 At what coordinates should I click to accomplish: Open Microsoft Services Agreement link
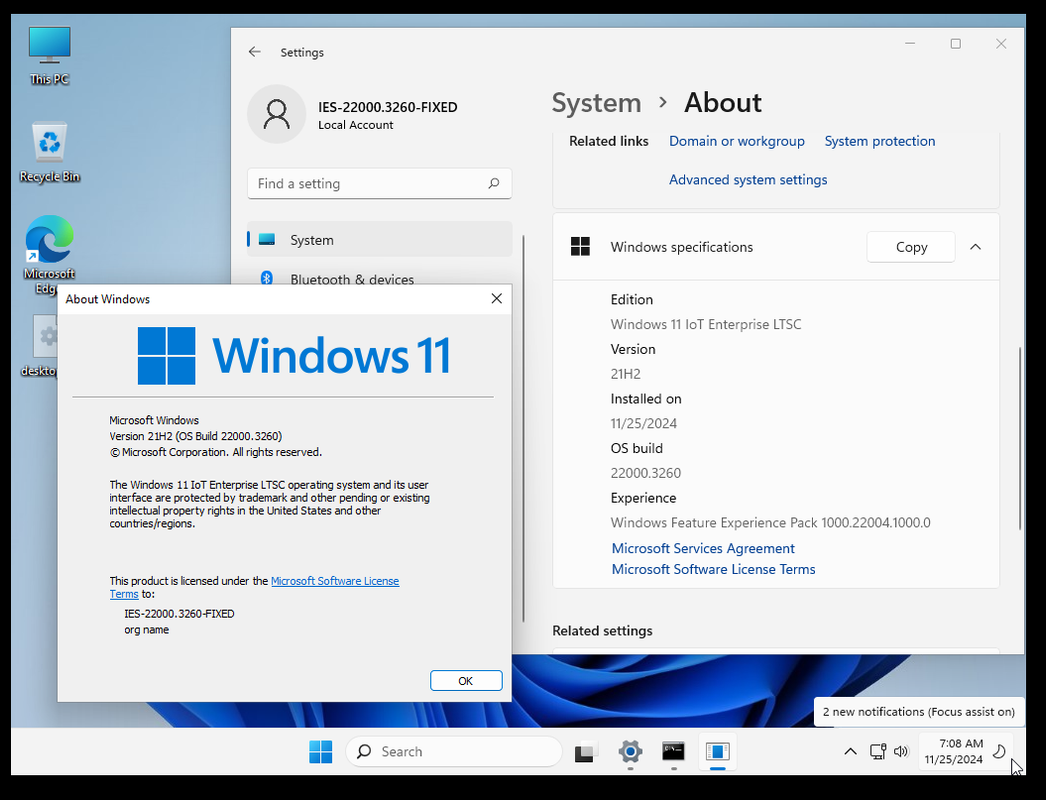[703, 548]
